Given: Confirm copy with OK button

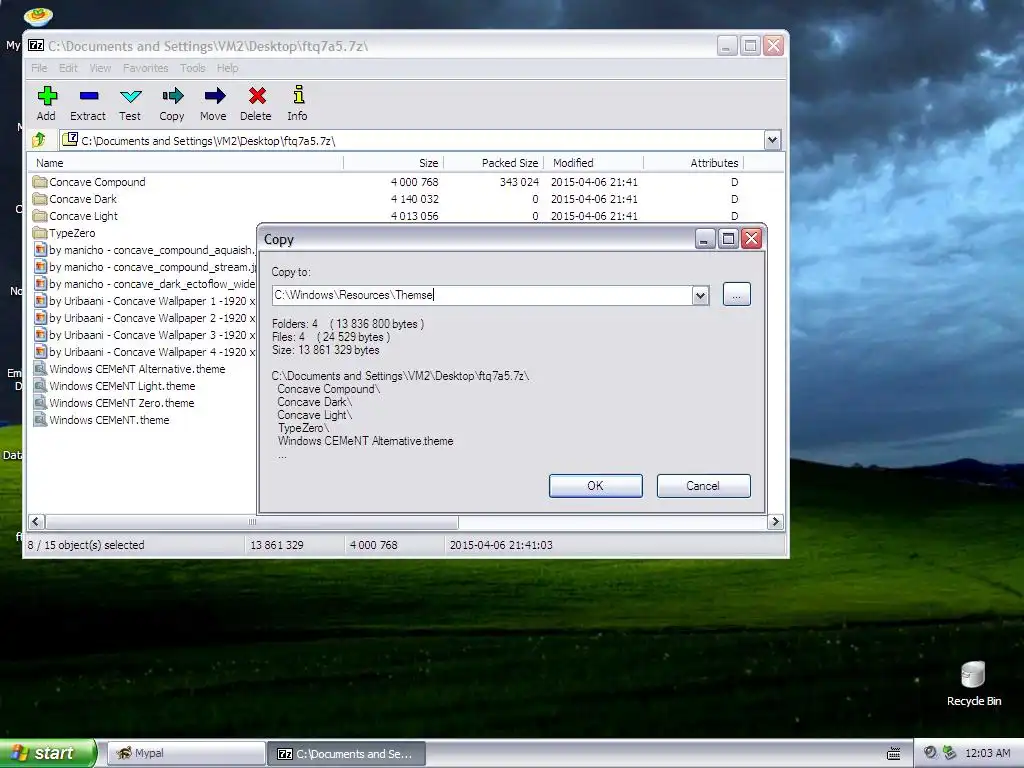Looking at the screenshot, I should coord(596,486).
